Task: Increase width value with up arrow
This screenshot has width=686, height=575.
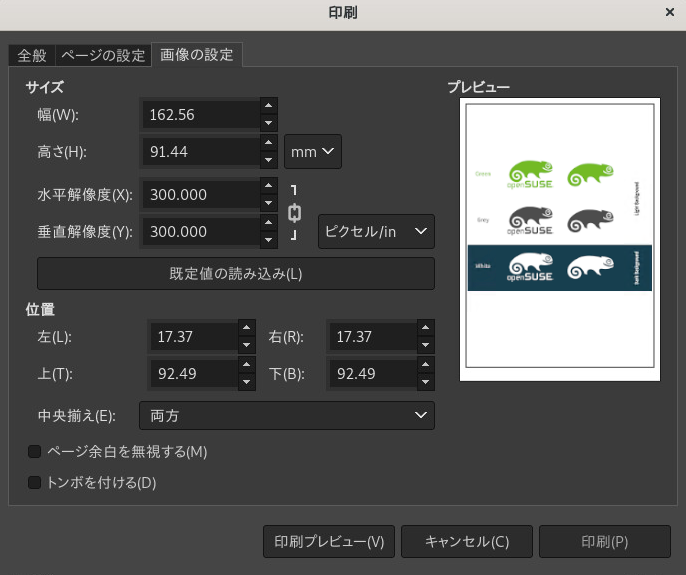Action: pos(269,105)
